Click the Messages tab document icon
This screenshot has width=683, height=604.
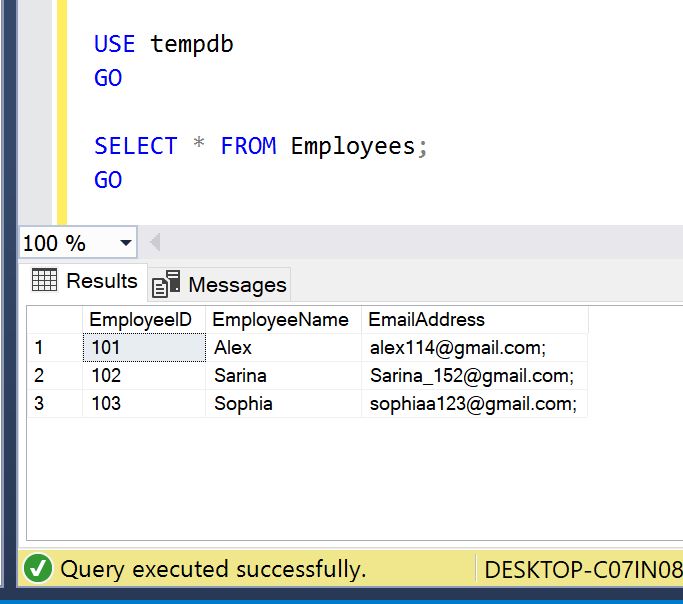[x=166, y=285]
